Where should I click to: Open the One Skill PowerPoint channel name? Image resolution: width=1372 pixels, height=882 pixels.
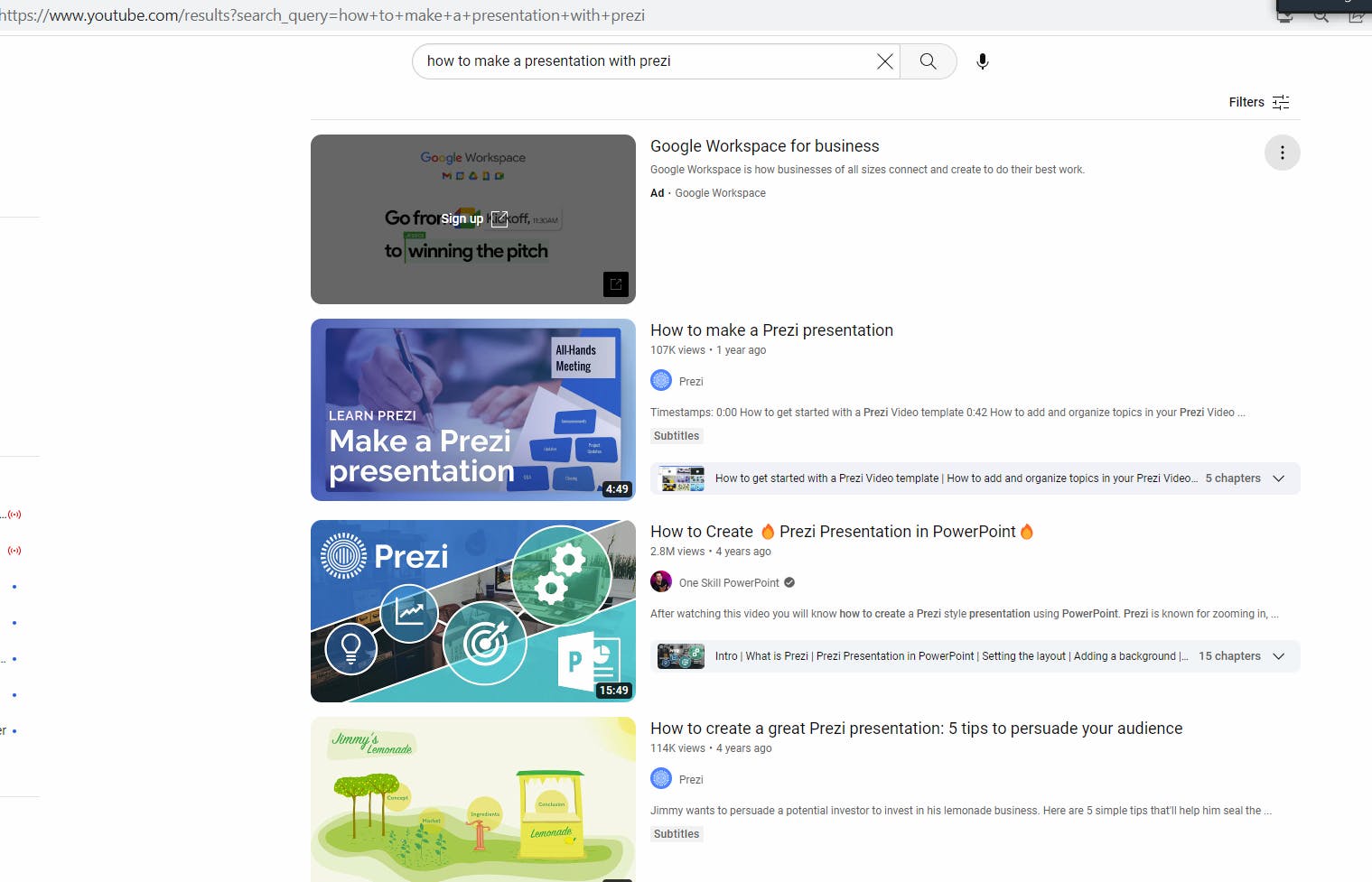[x=729, y=583]
